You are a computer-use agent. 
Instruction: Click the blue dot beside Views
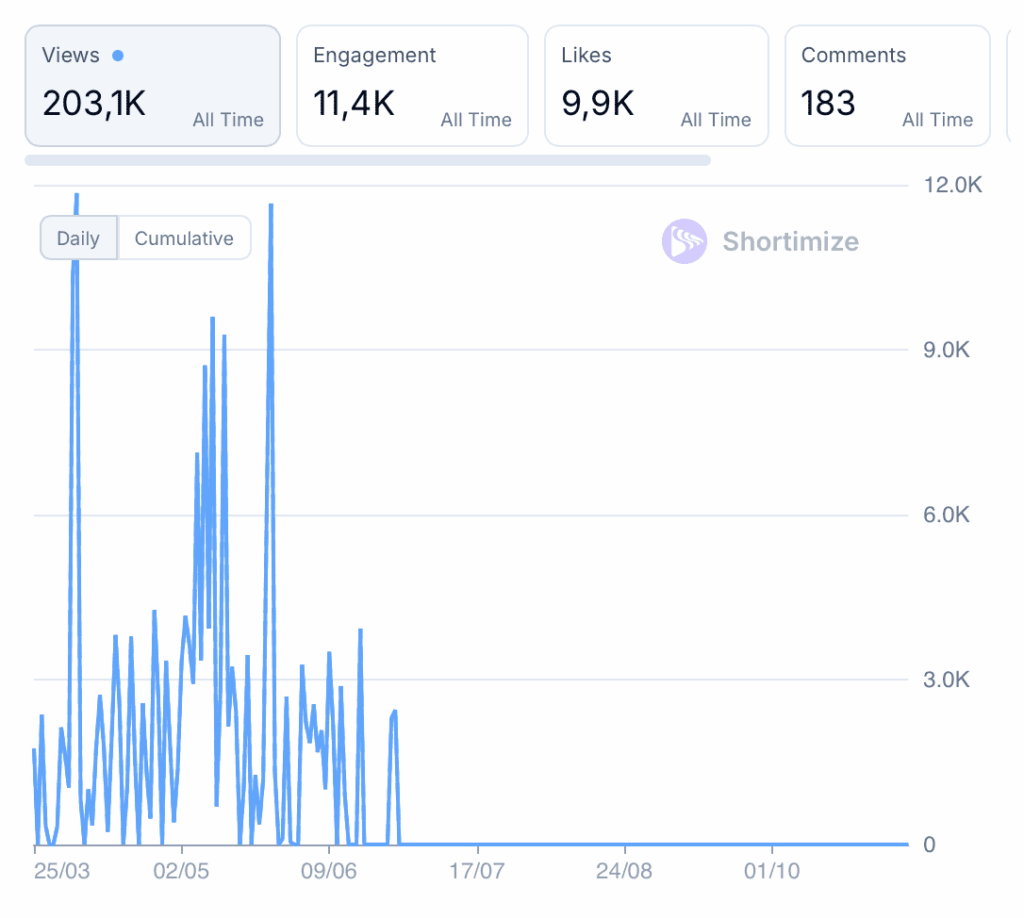pos(118,56)
